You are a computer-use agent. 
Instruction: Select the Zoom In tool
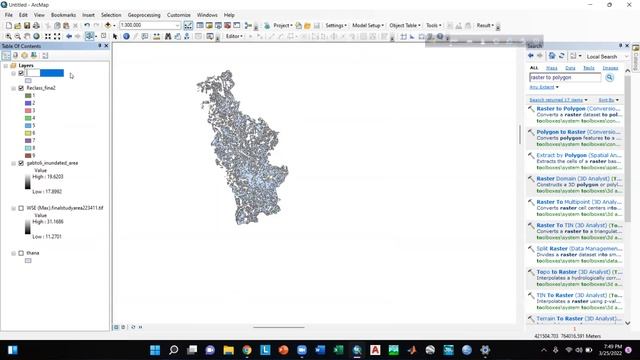(8, 36)
